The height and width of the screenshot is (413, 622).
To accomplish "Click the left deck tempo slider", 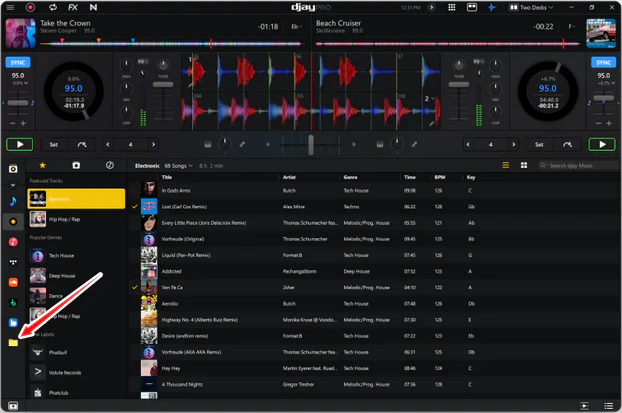I will click(x=18, y=103).
